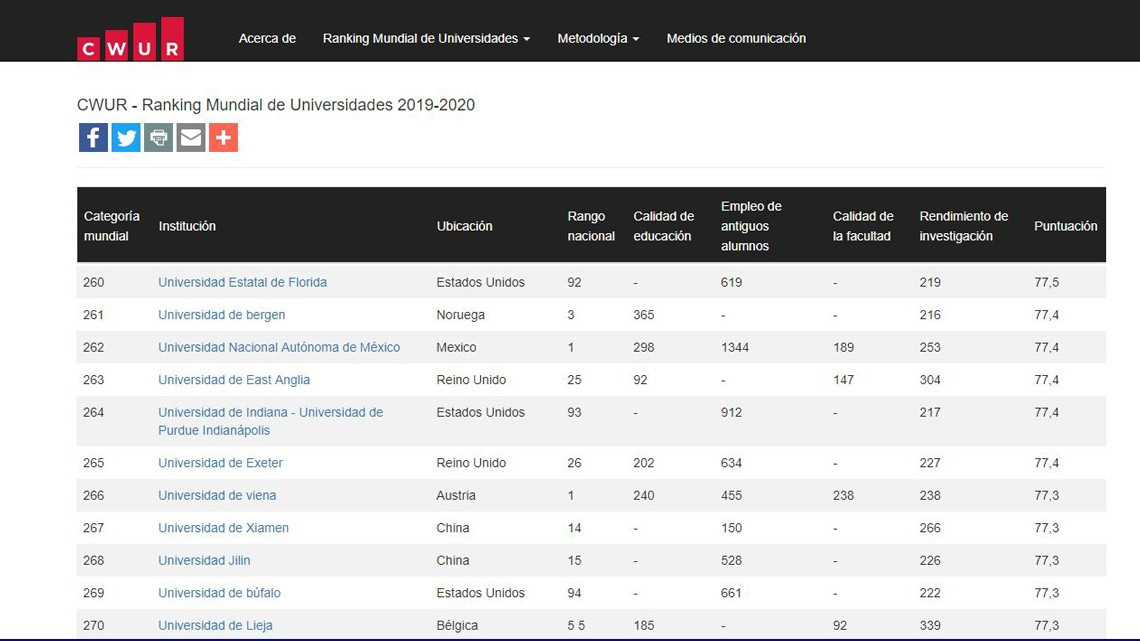Select Acerca de in the navigation bar
Screen dimensions: 1140x641
267,38
